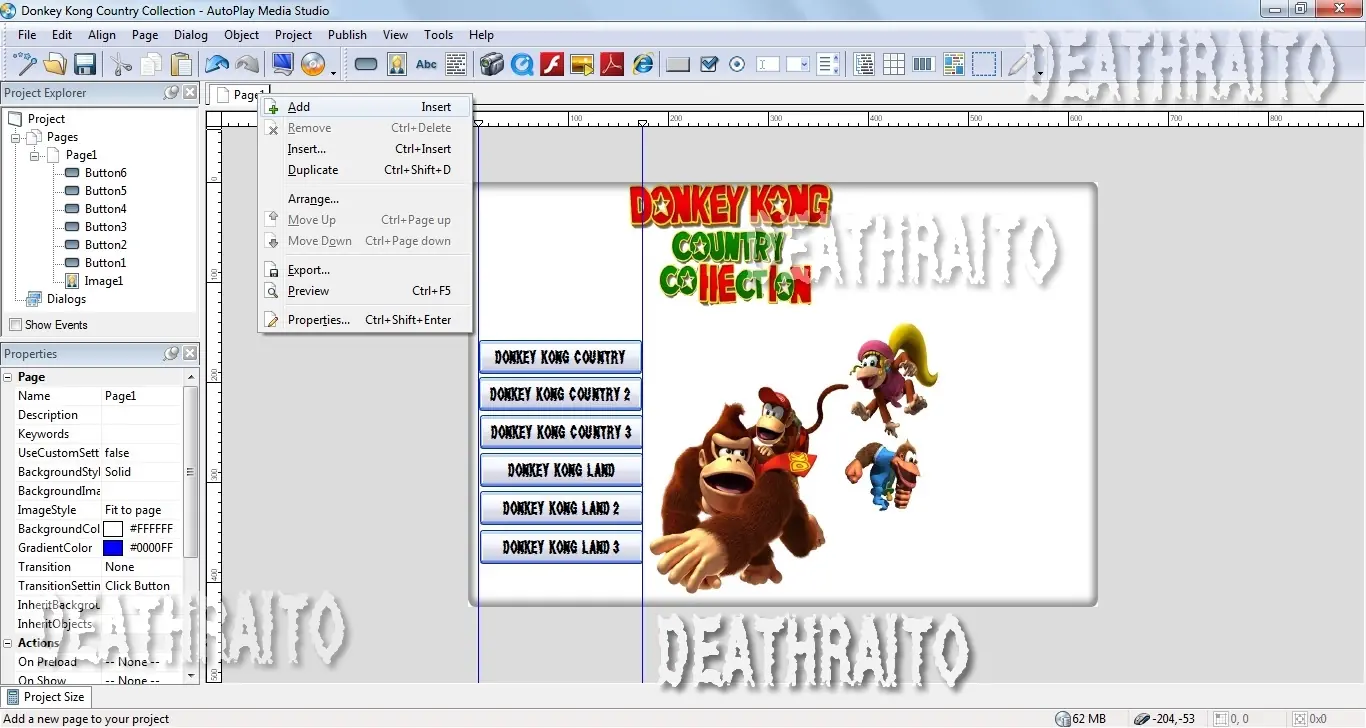Insert a QuickTime object from toolbar

point(521,65)
